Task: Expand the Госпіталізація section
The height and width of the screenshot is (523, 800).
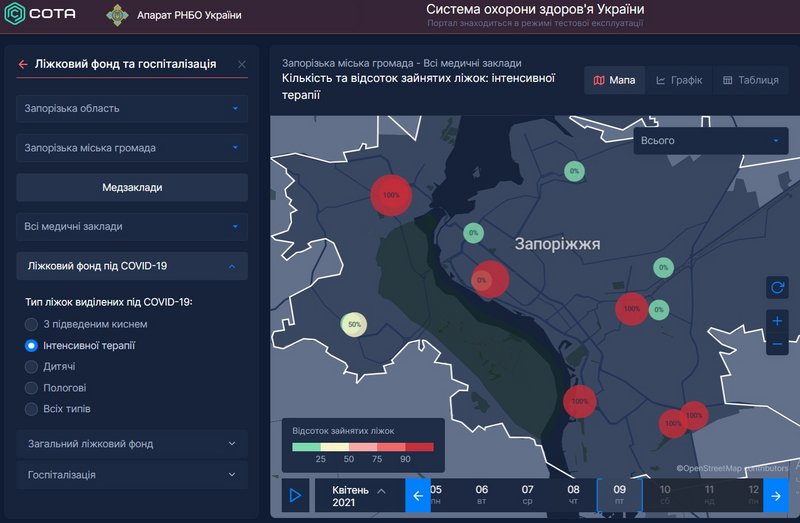Action: (x=132, y=474)
